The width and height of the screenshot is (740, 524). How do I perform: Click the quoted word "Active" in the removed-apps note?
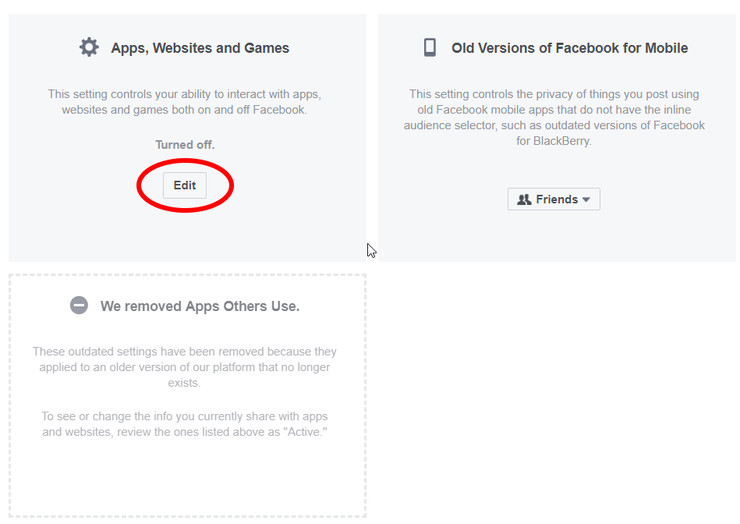point(305,432)
